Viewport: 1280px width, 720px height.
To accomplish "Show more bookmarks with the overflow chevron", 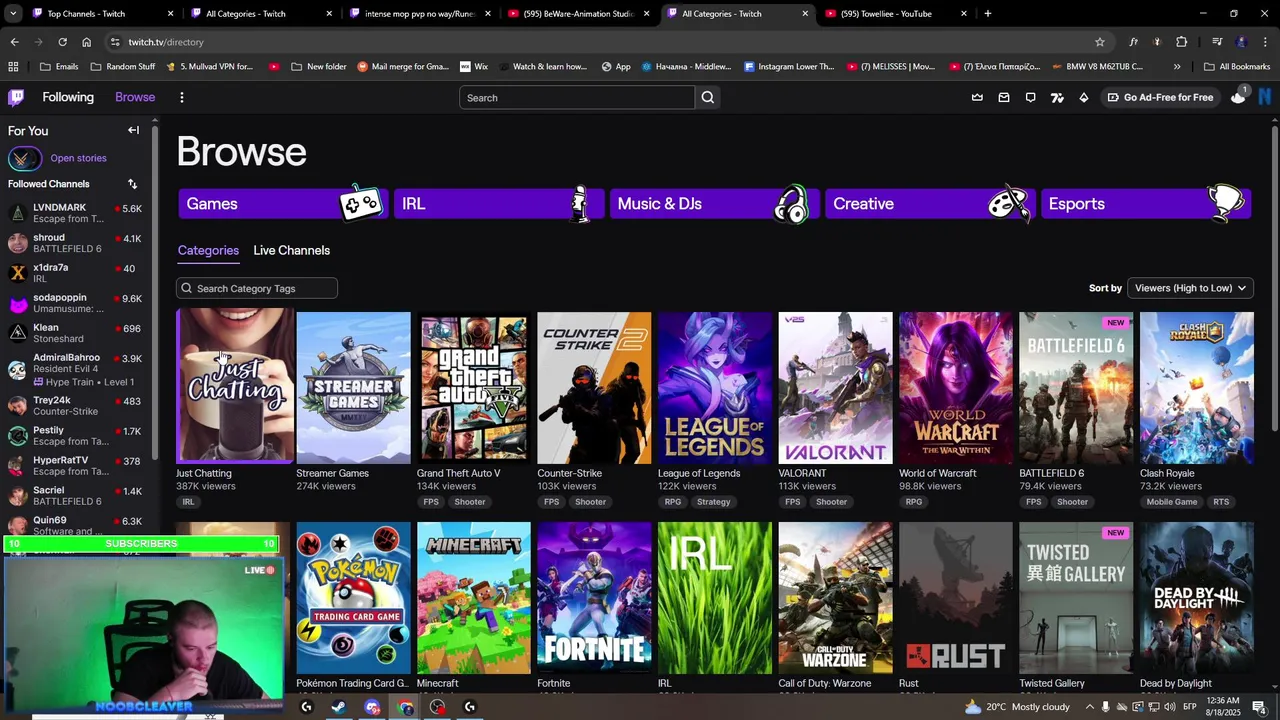I will pyautogui.click(x=1177, y=67).
